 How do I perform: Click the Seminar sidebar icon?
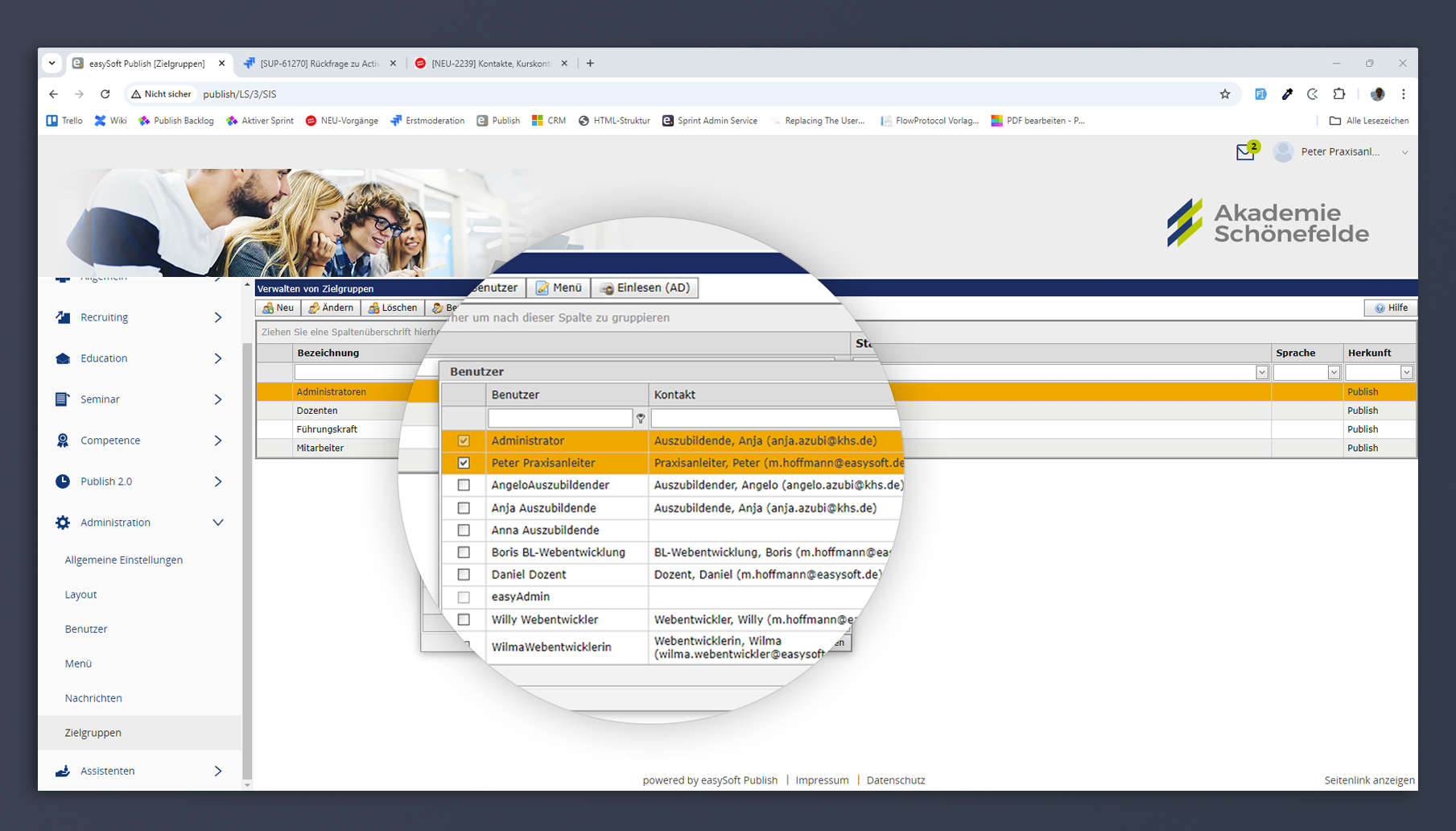63,399
